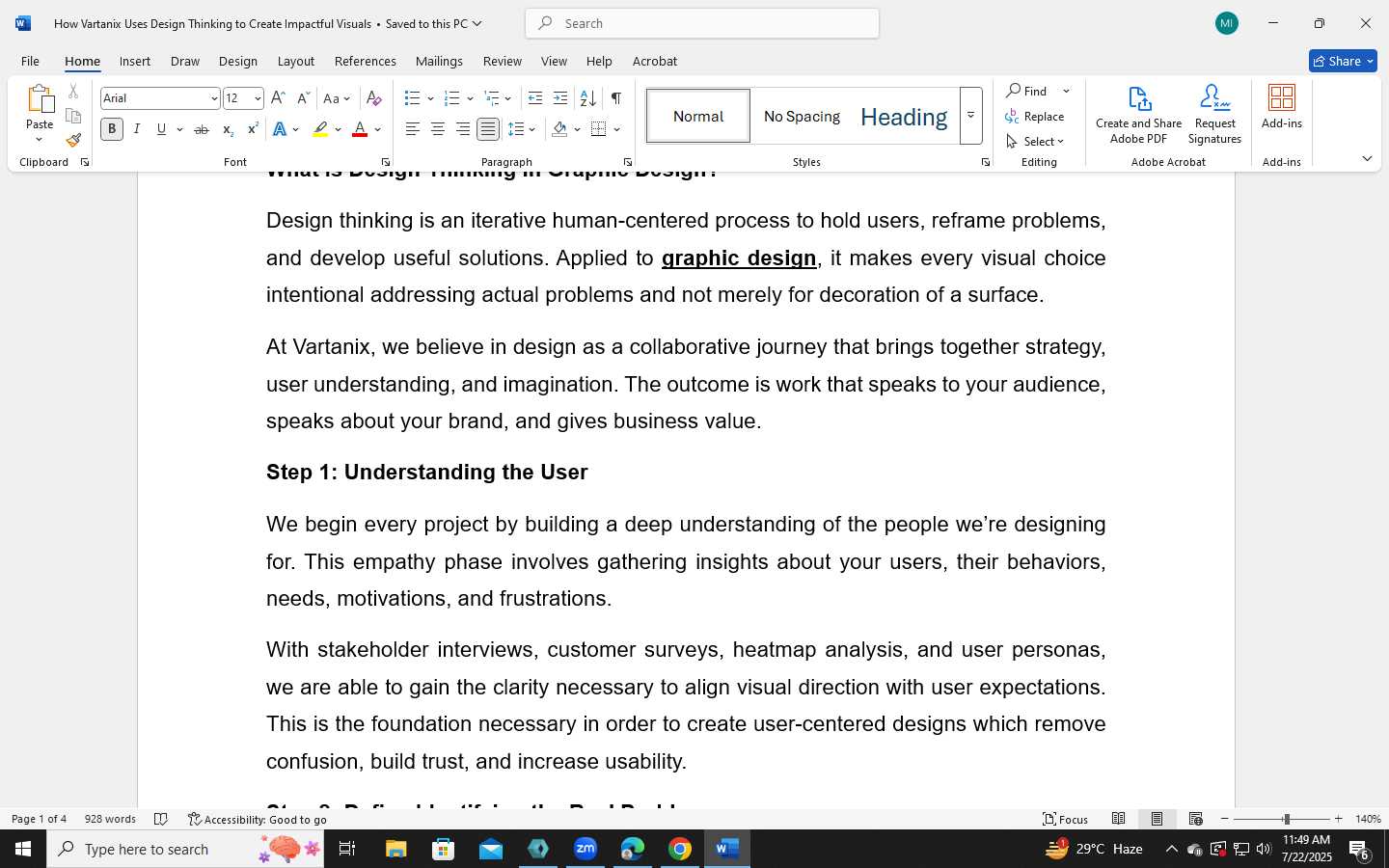Screen dimensions: 1389x868
Task: Open the Select dropdown in Editing
Action: (x=1035, y=142)
